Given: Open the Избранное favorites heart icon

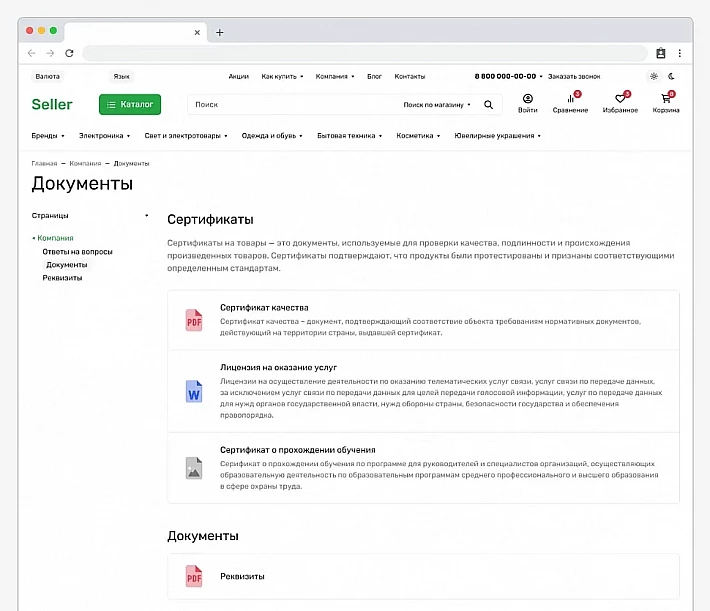Looking at the screenshot, I should point(620,99).
